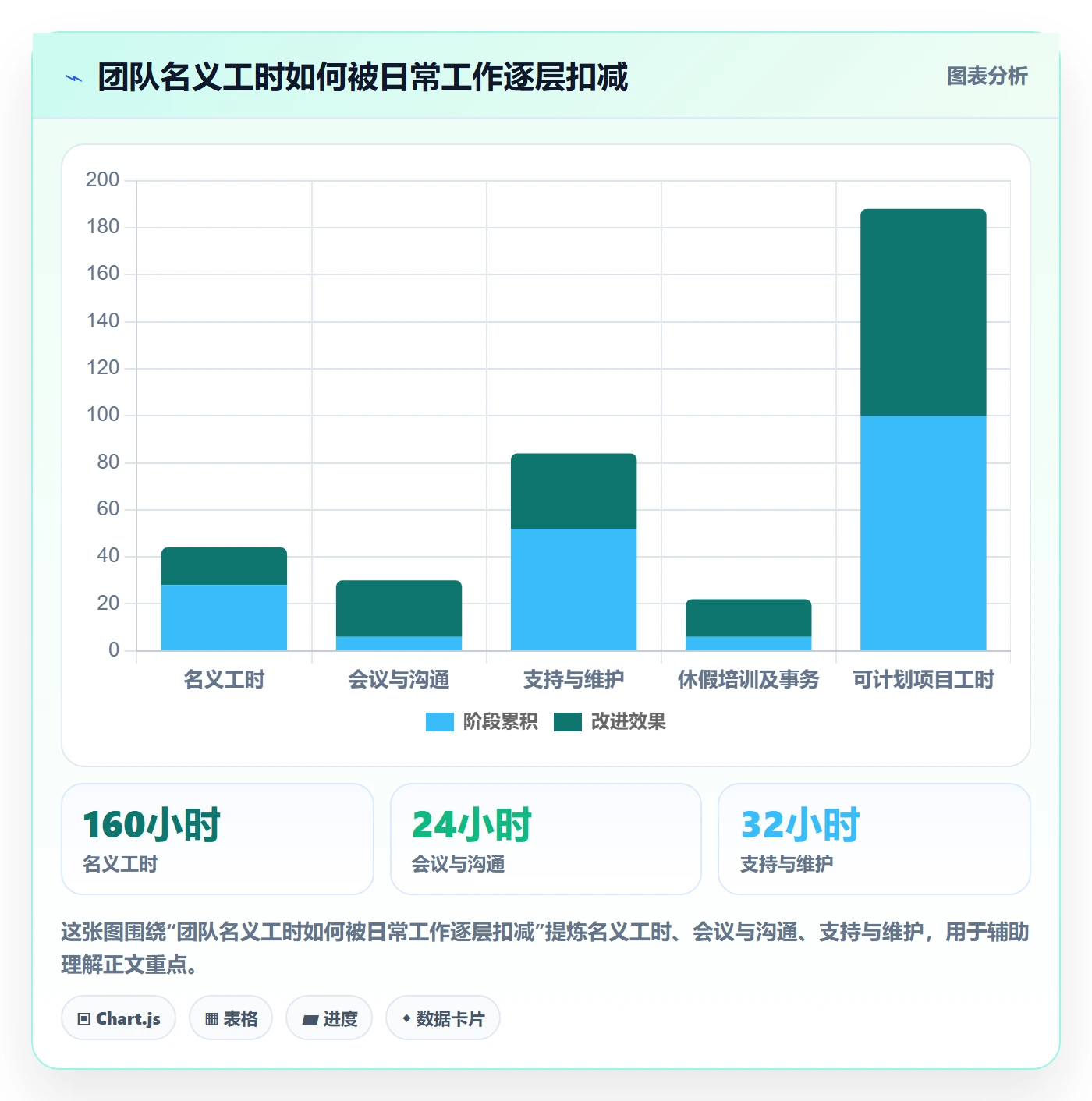Click the diamond icon in 数据卡片 tag
This screenshot has width=1092, height=1101.
(x=406, y=1018)
